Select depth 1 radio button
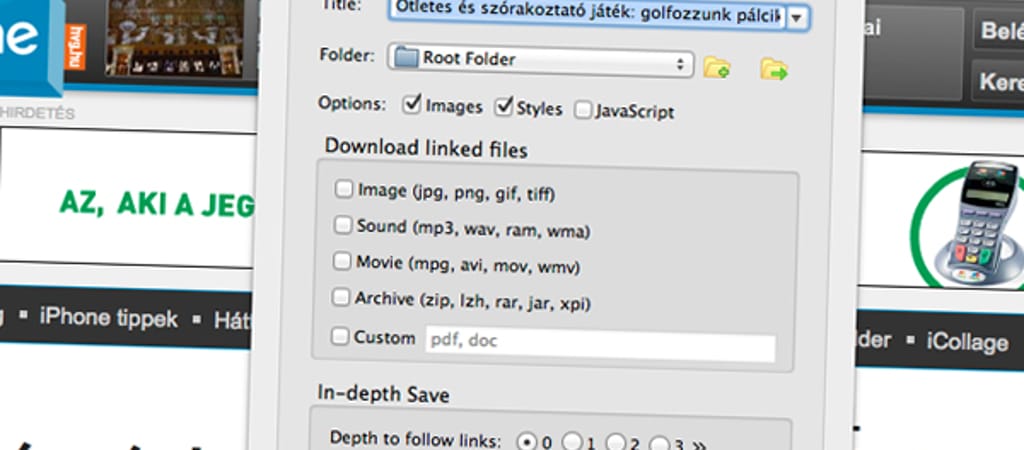 point(573,441)
